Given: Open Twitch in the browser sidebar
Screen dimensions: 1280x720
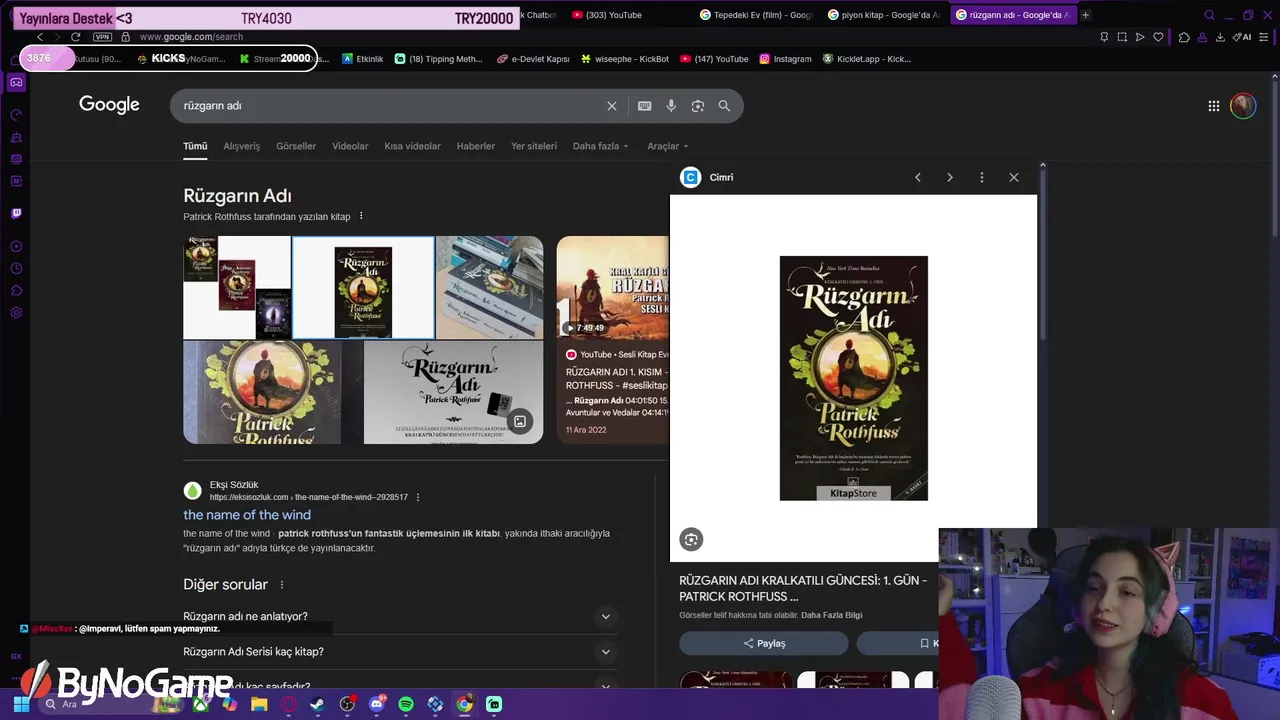Looking at the screenshot, I should pos(16,213).
